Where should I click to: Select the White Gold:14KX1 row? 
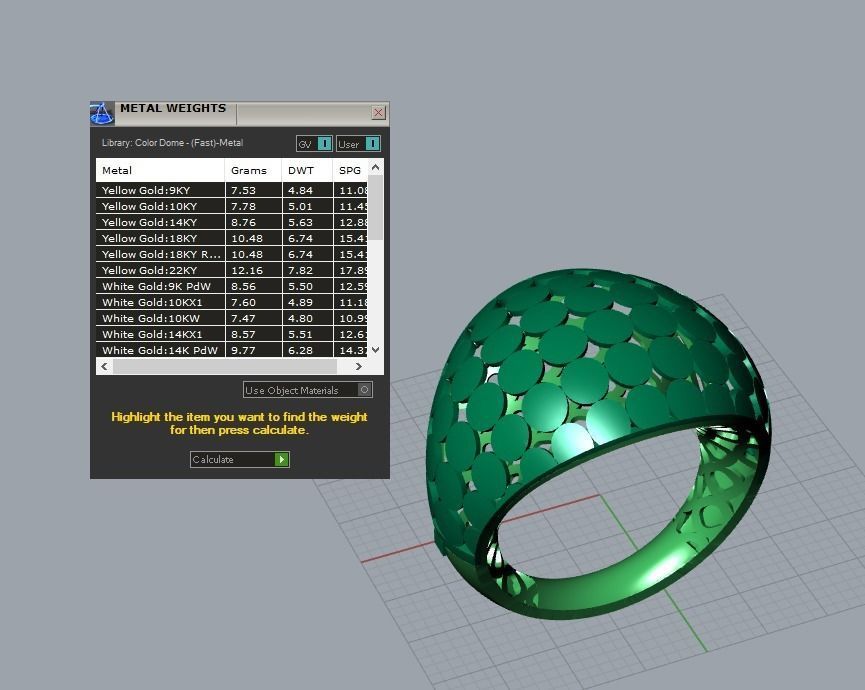coord(232,334)
